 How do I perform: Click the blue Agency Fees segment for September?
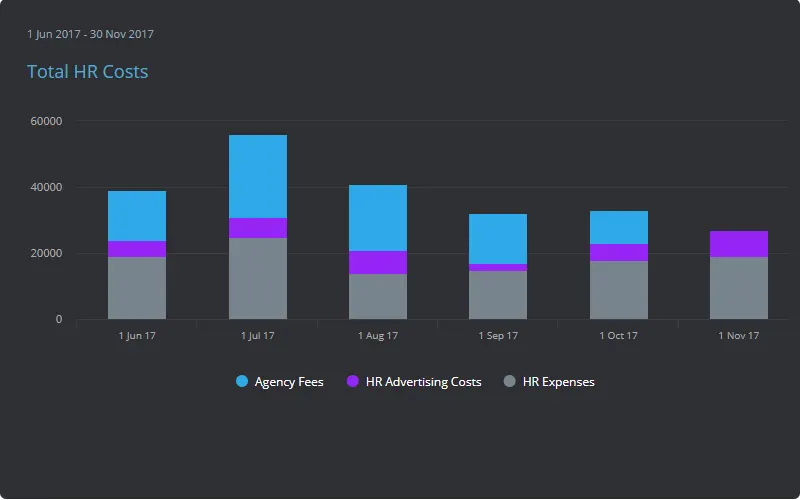point(498,239)
